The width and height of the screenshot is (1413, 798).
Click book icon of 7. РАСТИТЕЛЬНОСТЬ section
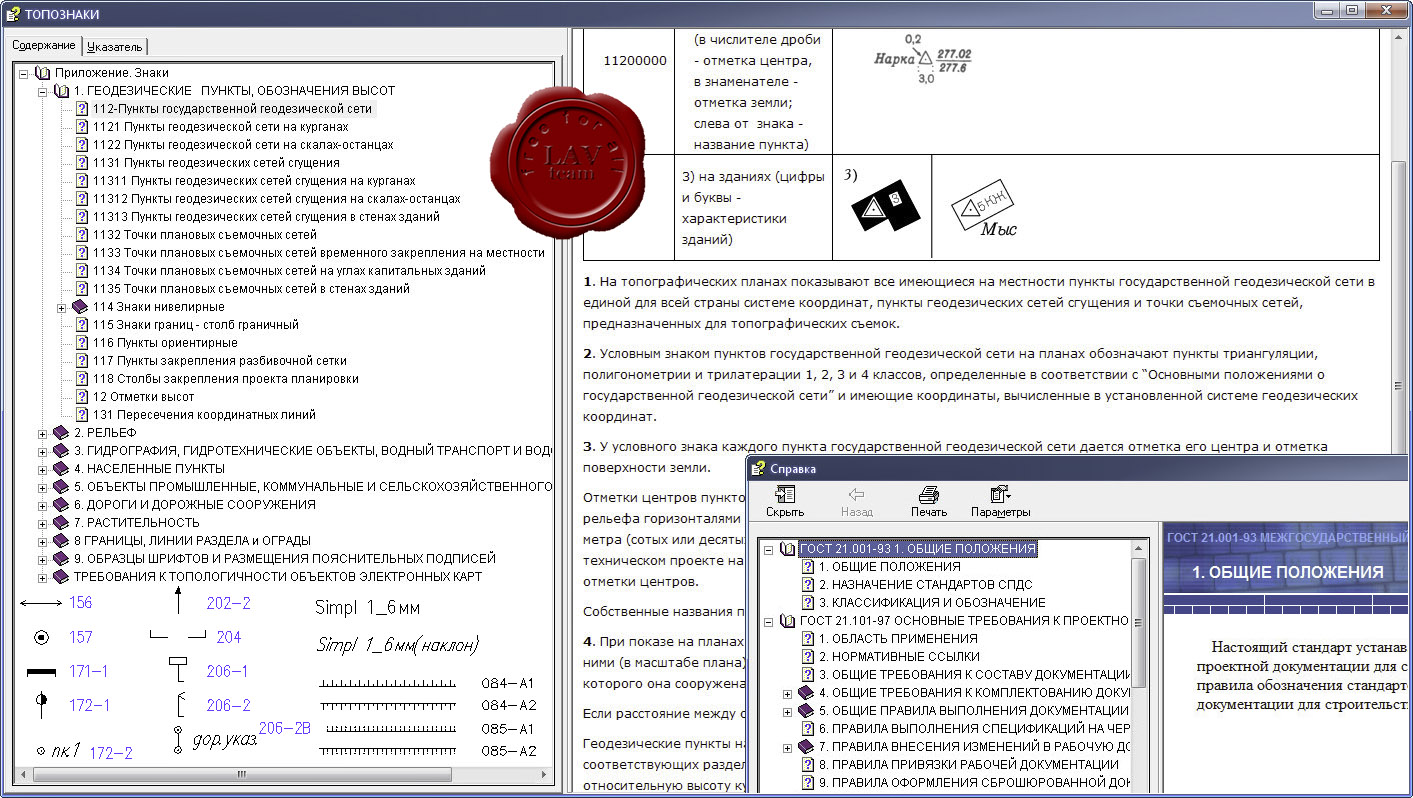click(x=61, y=523)
